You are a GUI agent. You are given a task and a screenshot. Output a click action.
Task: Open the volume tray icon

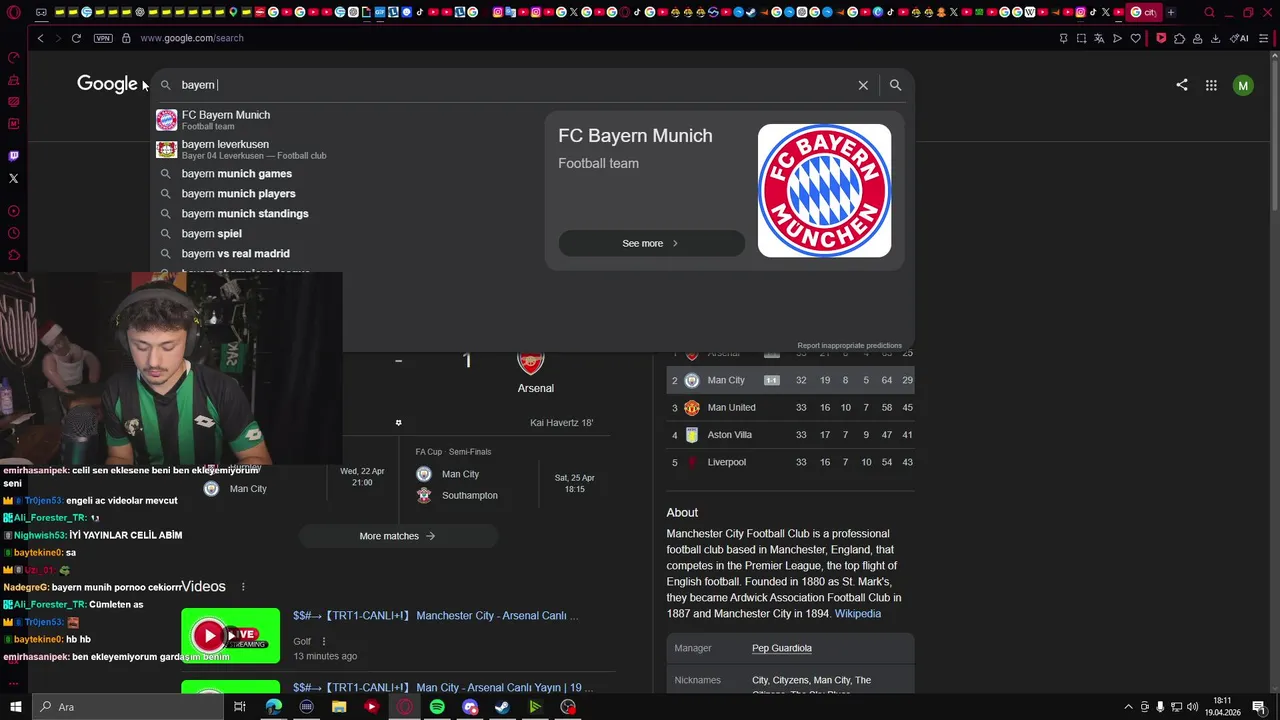pos(1192,707)
